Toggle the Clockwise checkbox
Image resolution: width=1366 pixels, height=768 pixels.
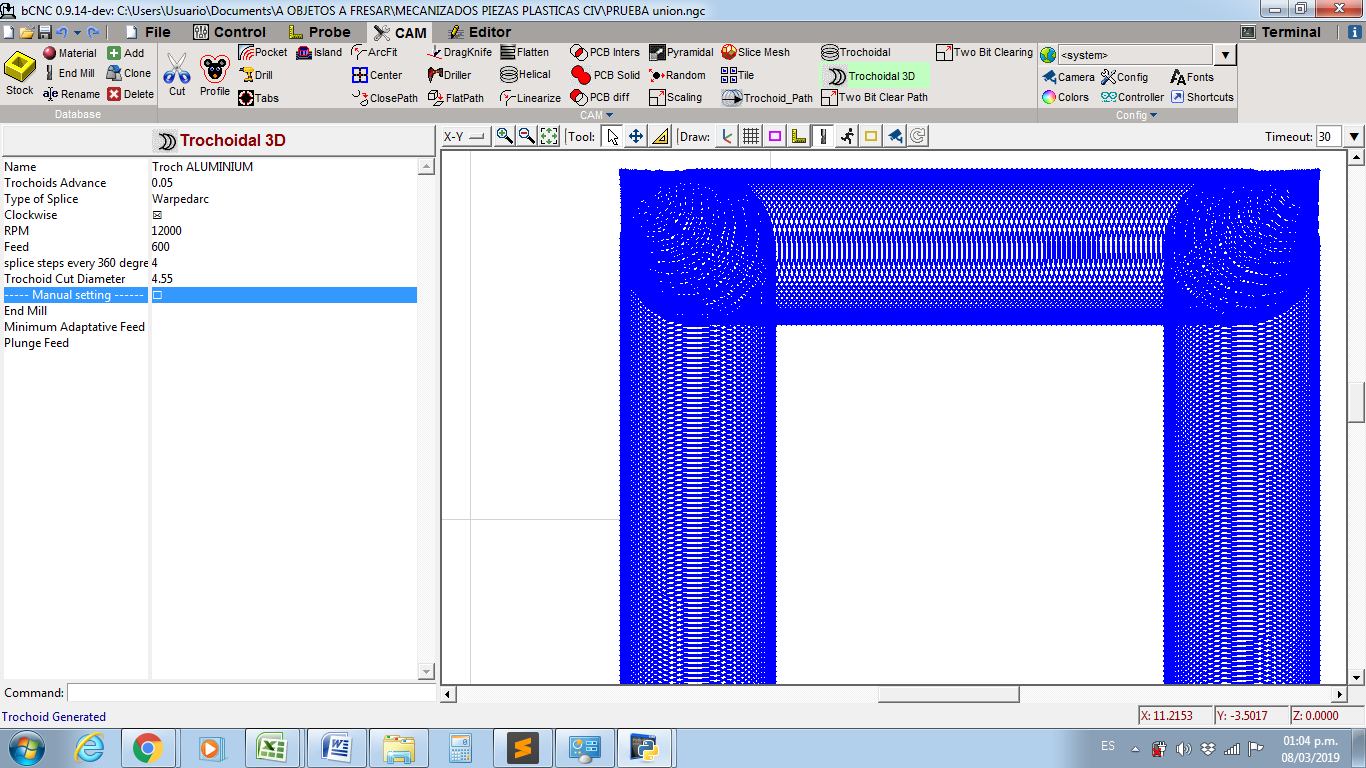157,215
